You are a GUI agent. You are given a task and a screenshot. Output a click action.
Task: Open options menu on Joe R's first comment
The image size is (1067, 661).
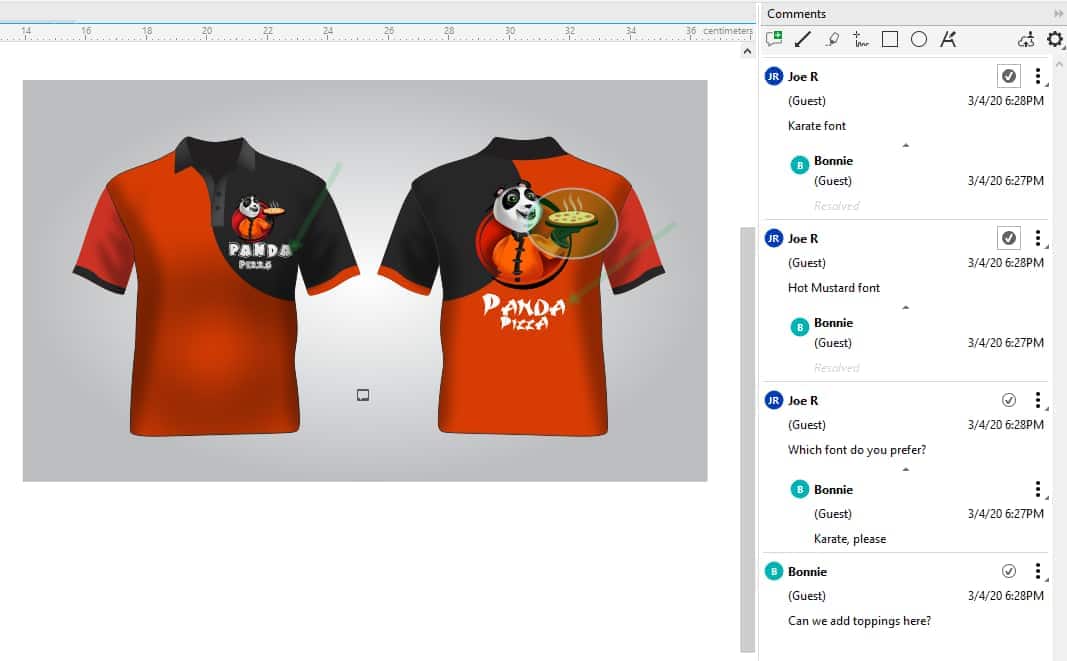[x=1038, y=76]
